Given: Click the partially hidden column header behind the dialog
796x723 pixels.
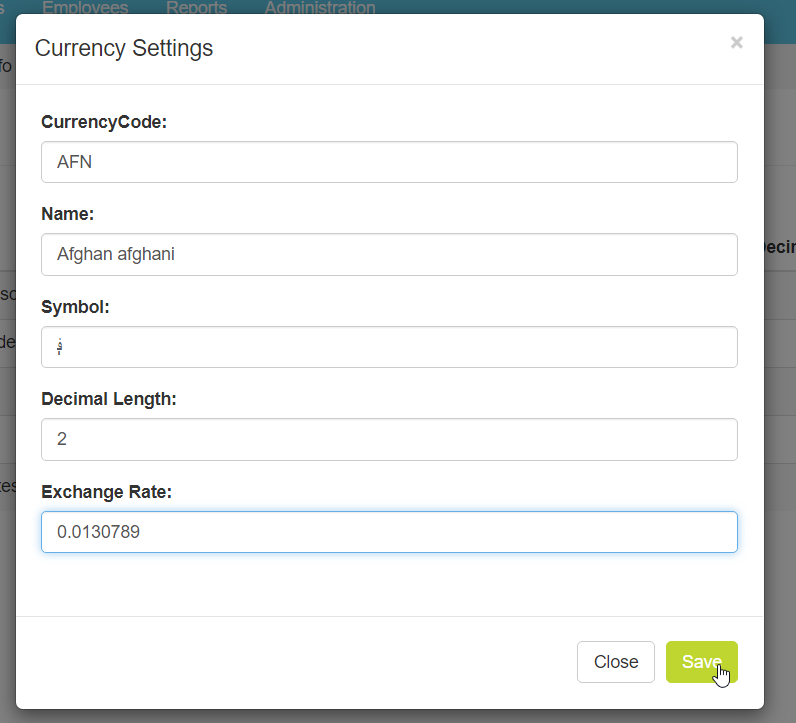Looking at the screenshot, I should click(x=779, y=248).
